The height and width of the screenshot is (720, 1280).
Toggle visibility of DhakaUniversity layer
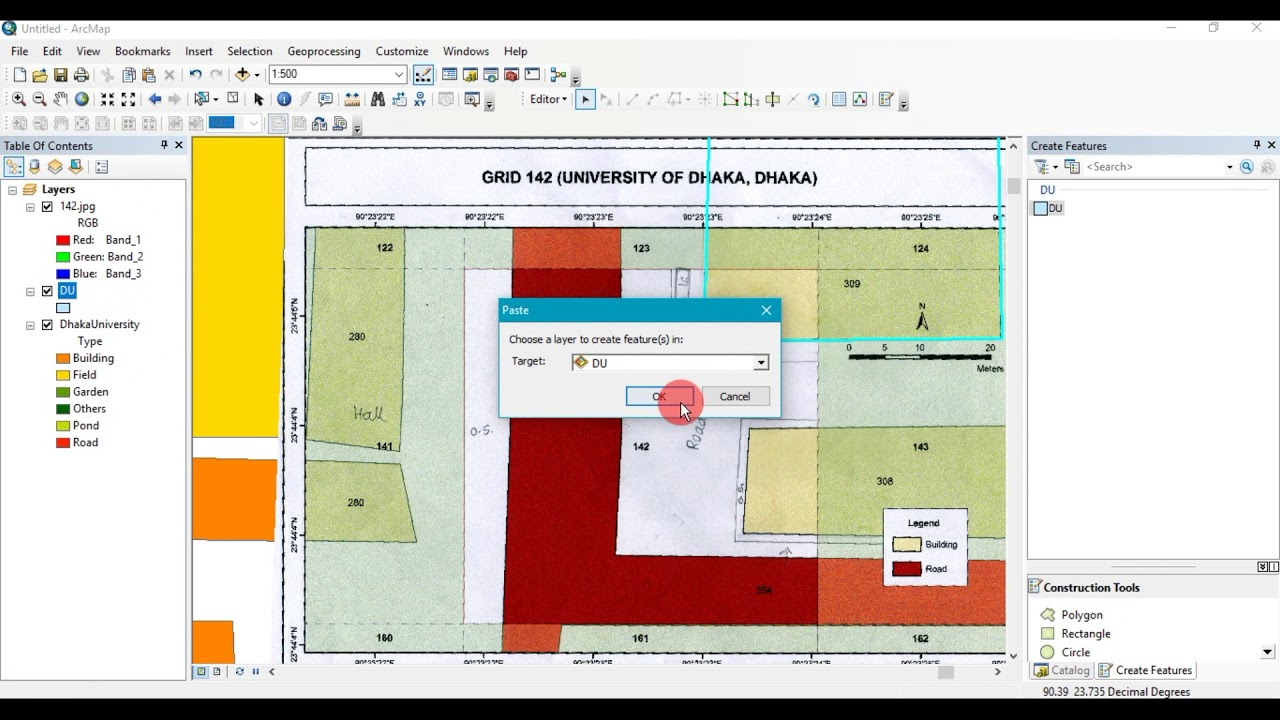47,325
